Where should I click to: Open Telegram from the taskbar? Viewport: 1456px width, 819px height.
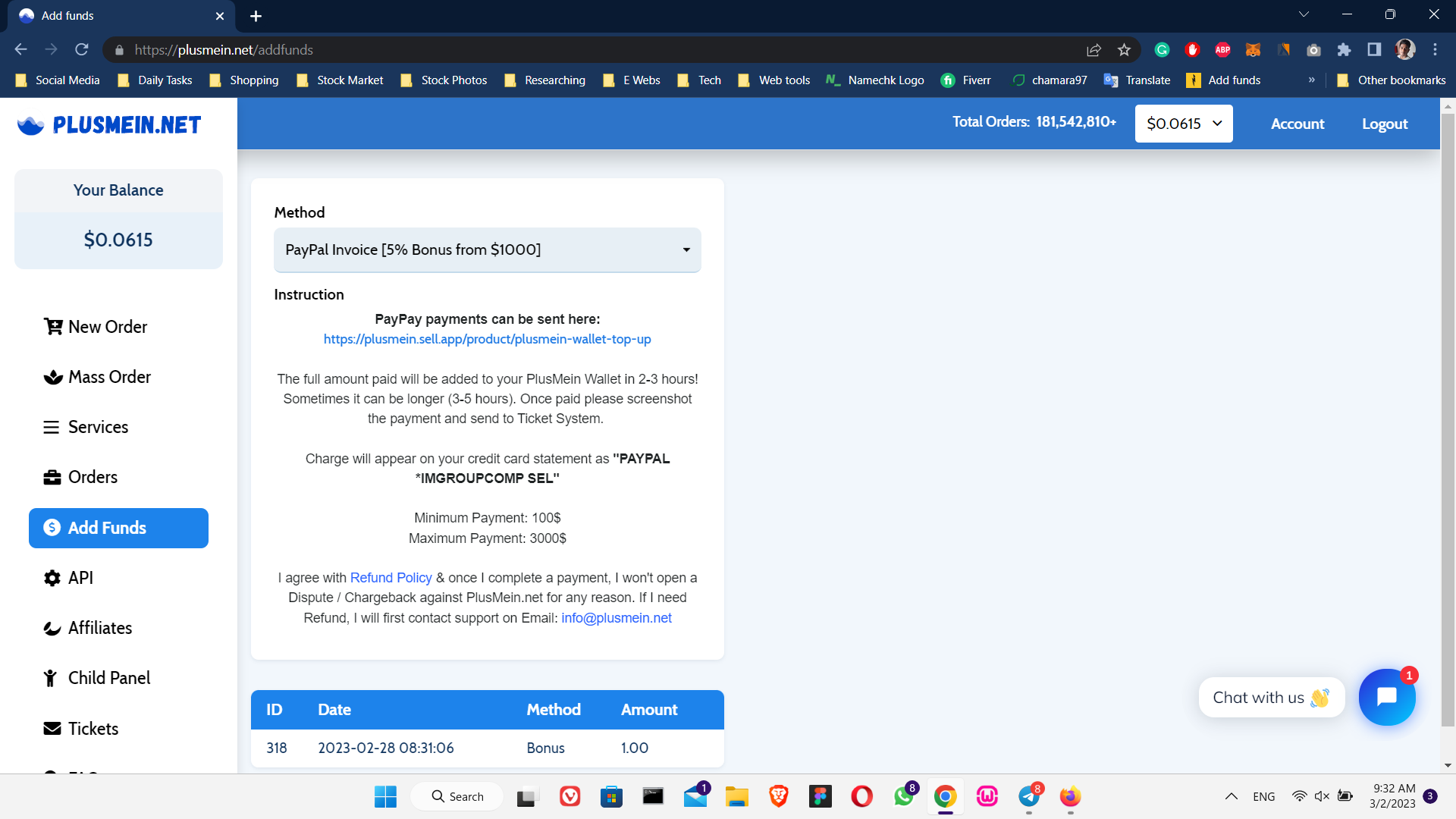pyautogui.click(x=1029, y=796)
